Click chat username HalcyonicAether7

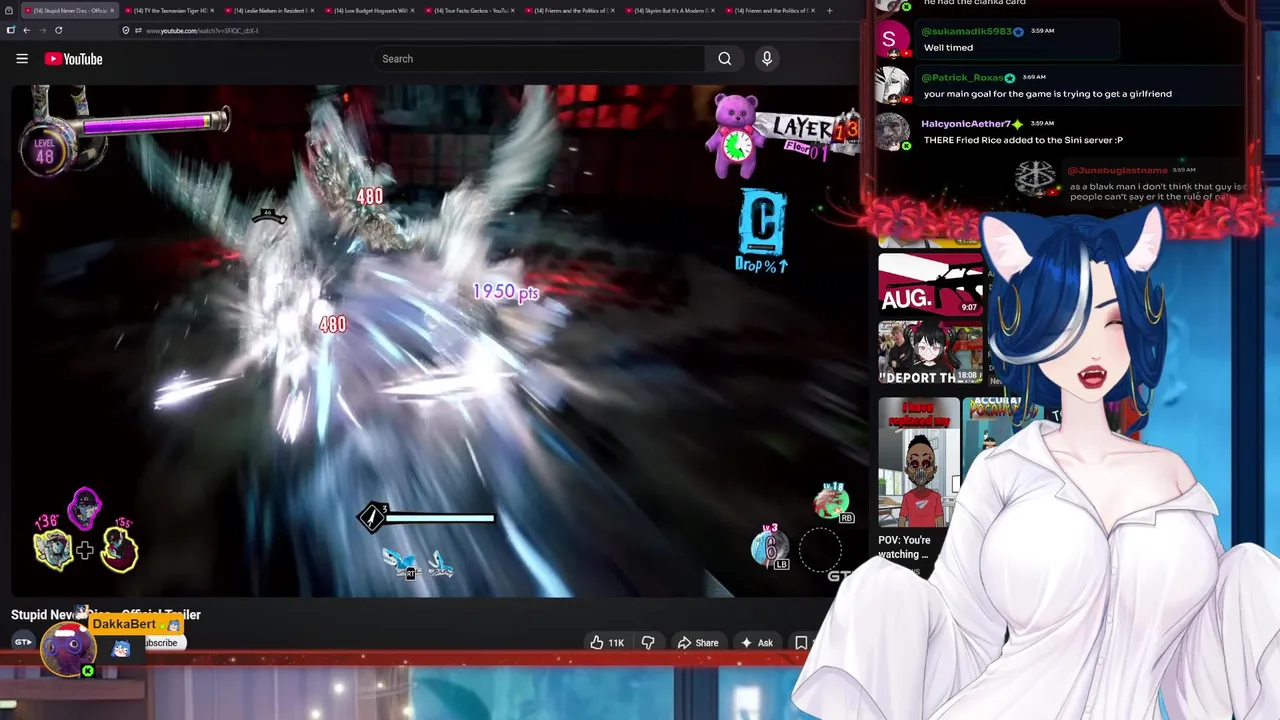point(966,124)
